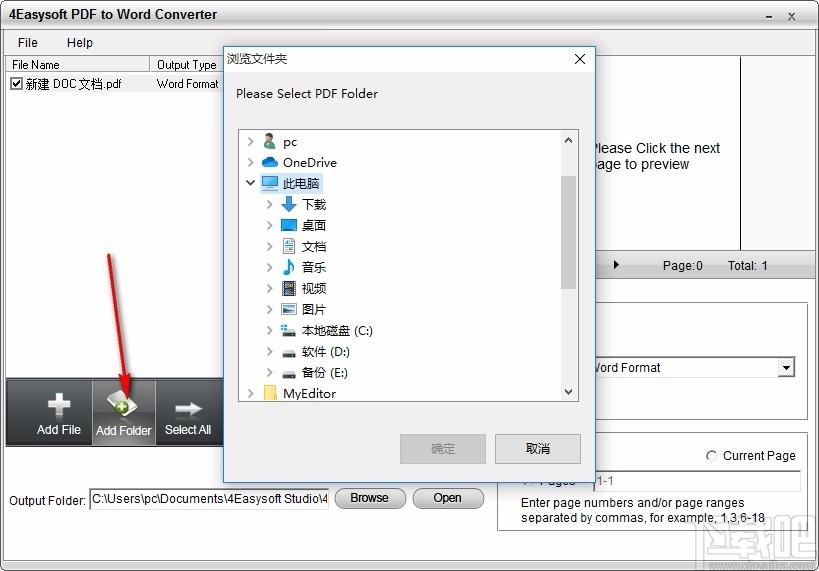This screenshot has height=571, width=819.
Task: Collapse the 此电脑 tree node
Action: [251, 183]
